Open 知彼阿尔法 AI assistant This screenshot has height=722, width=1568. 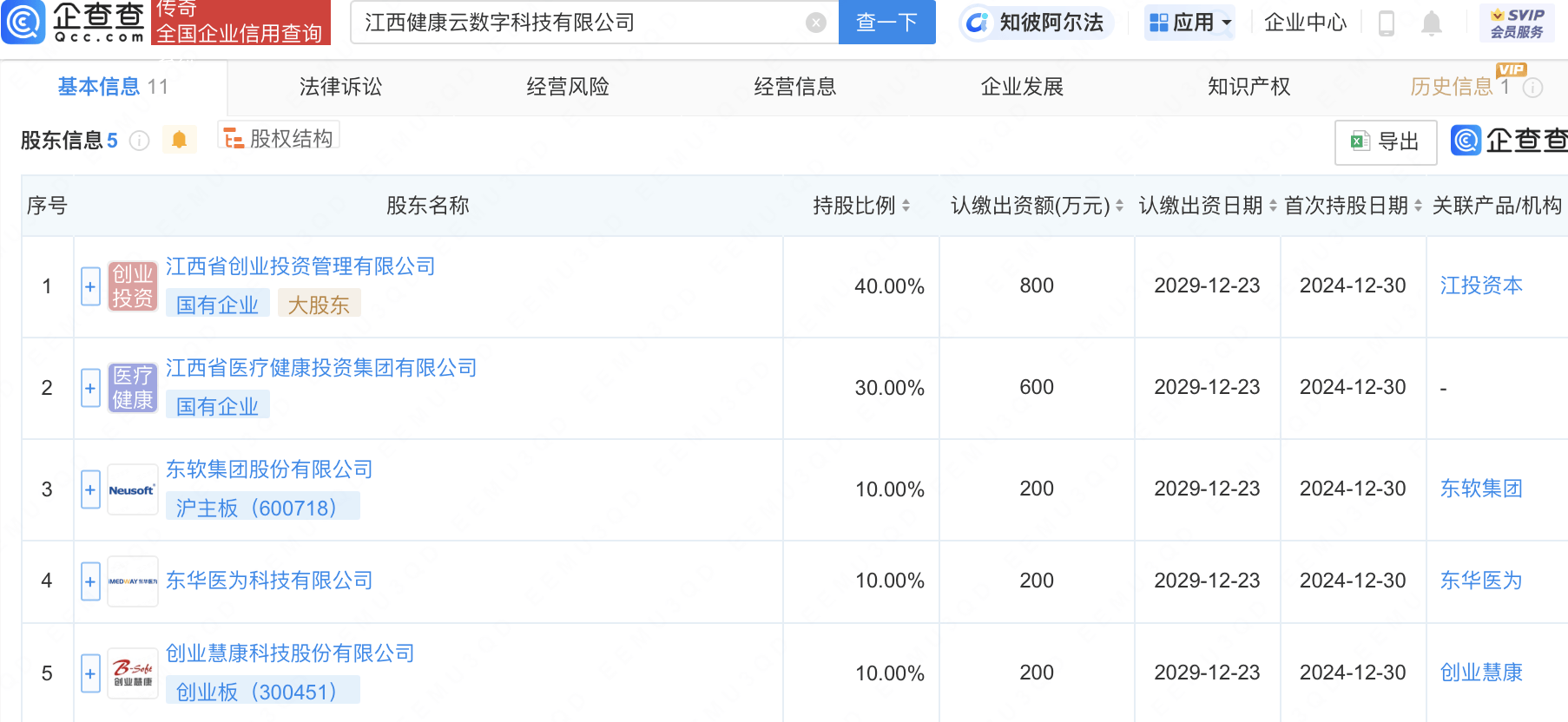(1036, 23)
